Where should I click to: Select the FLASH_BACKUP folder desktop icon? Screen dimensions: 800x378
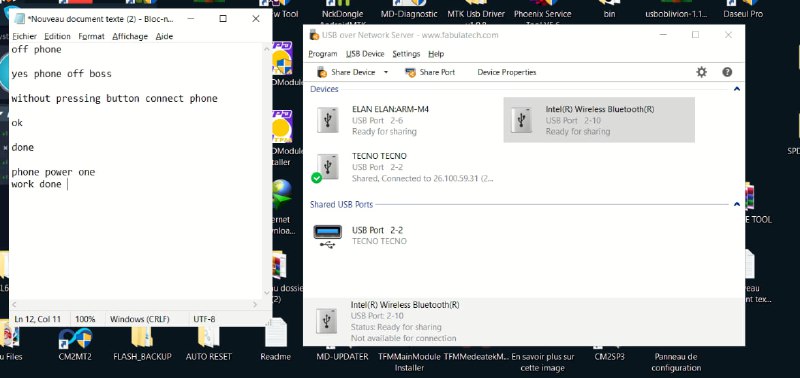[142, 344]
